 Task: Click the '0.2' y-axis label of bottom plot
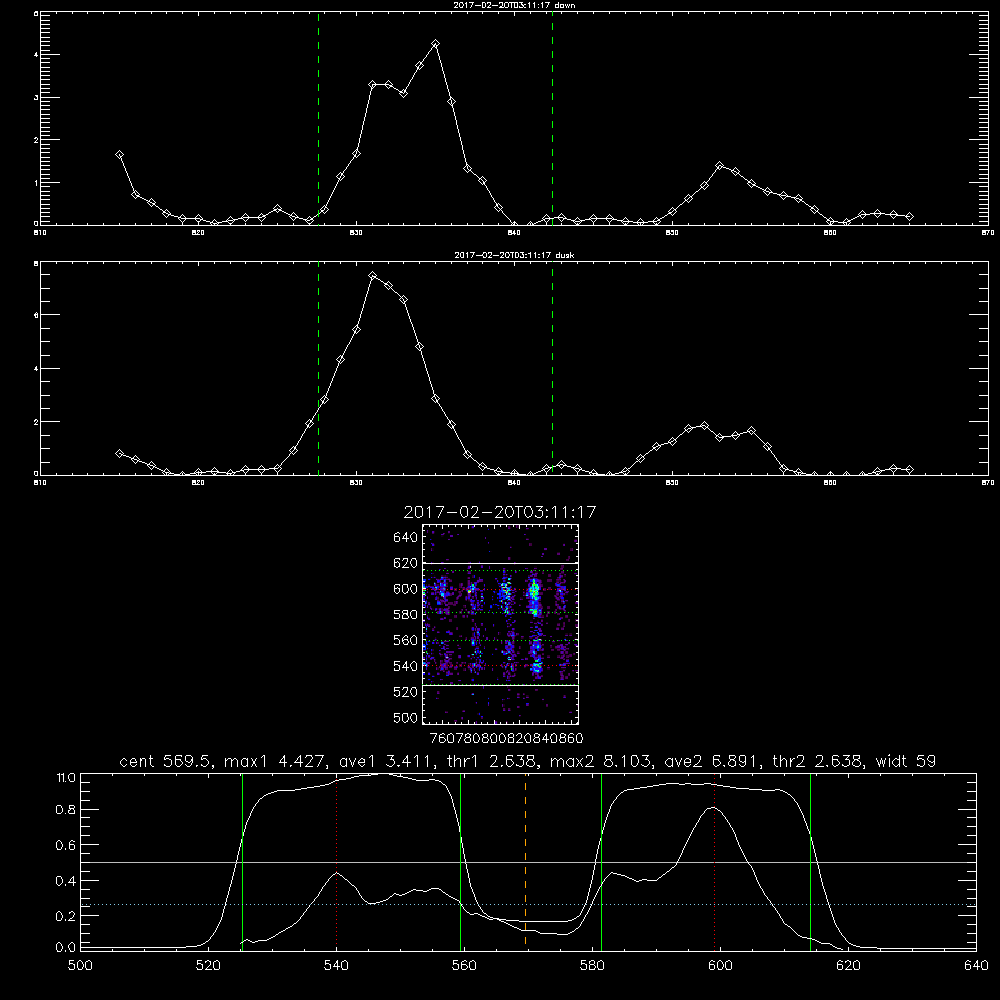66,916
